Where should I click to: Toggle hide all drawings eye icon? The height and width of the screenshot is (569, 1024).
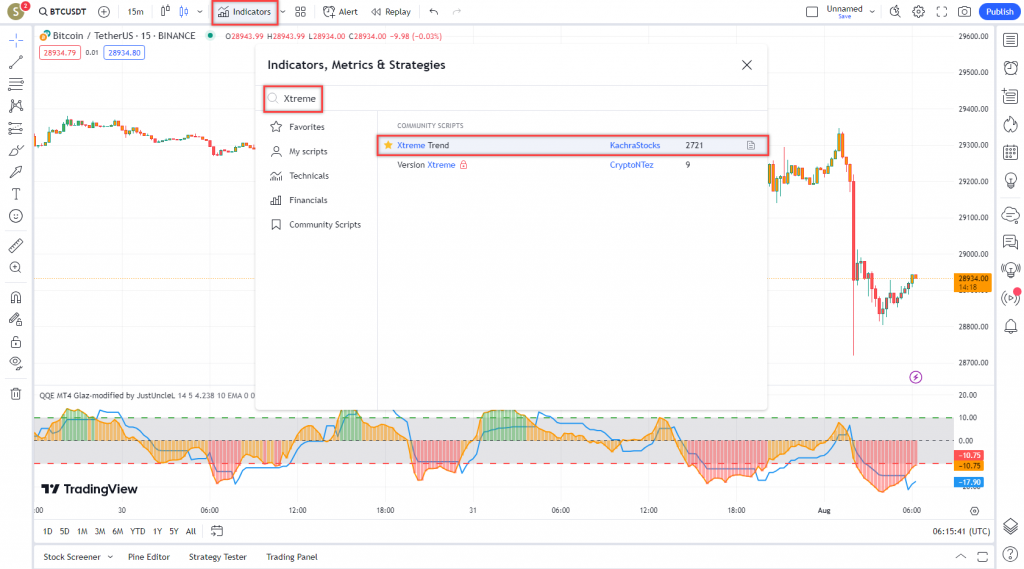[x=15, y=362]
